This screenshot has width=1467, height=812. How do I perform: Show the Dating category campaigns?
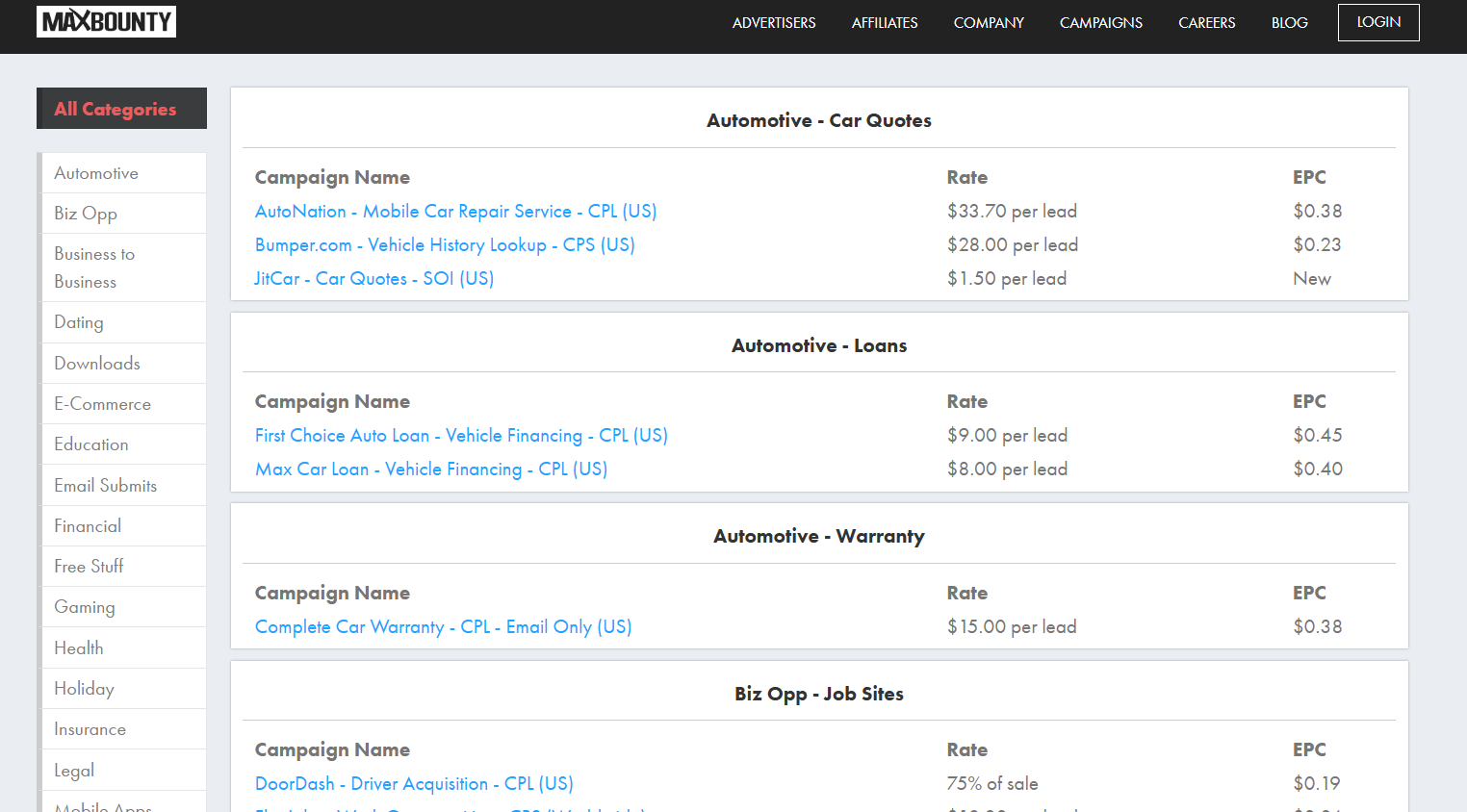pyautogui.click(x=79, y=322)
